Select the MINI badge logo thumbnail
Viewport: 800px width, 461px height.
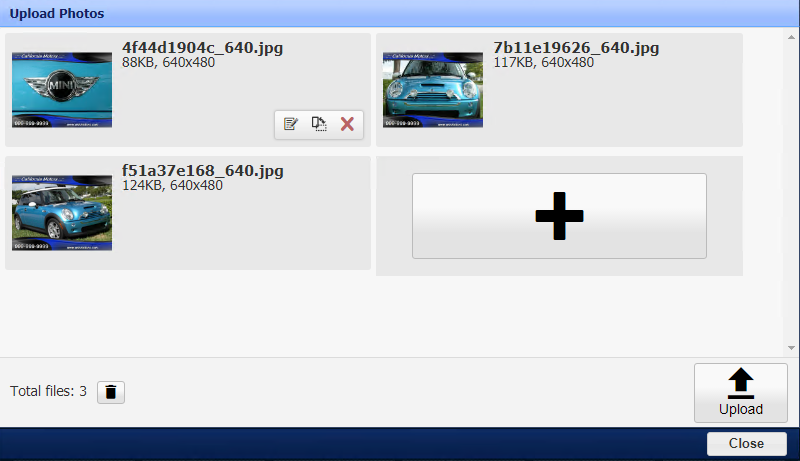[x=62, y=90]
